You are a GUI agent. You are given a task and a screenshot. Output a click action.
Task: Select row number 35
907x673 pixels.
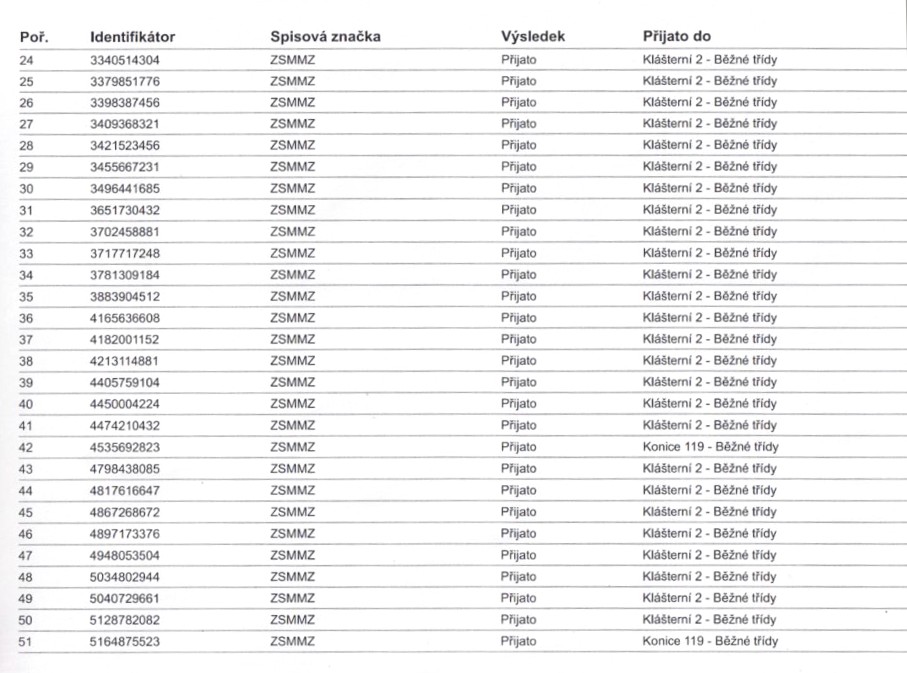coord(27,296)
